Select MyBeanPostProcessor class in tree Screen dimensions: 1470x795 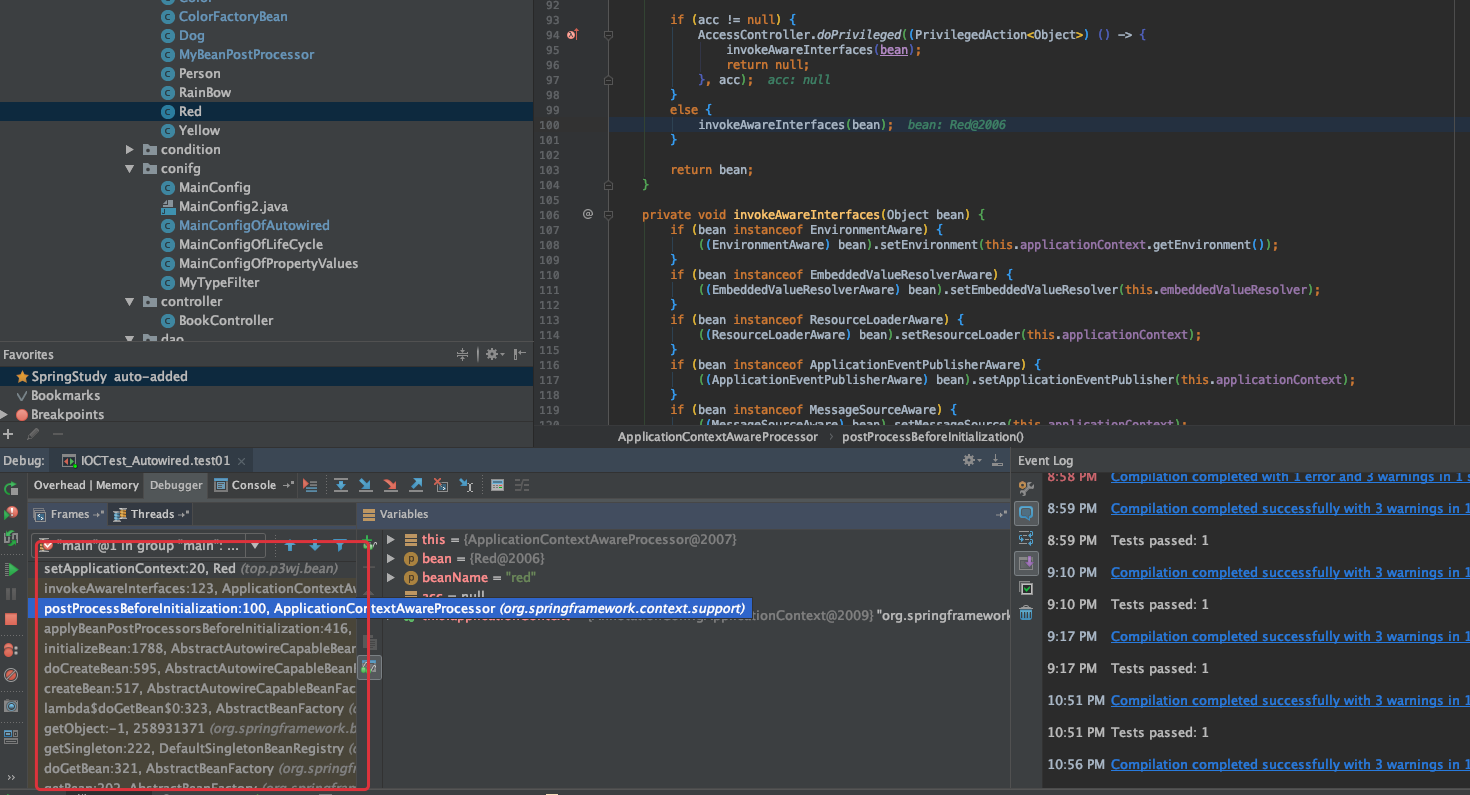(246, 54)
